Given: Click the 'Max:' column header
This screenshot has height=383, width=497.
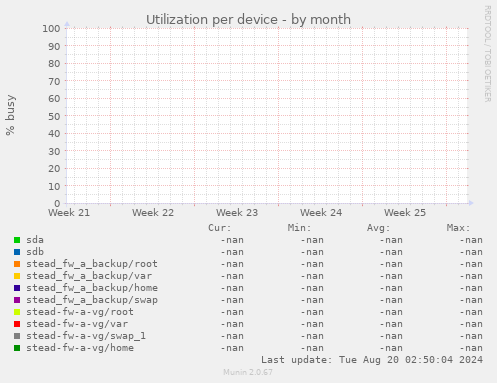Looking at the screenshot, I should [x=458, y=228].
